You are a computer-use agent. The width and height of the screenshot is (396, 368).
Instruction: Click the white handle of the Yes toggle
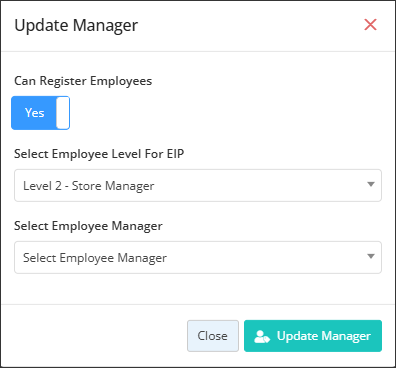(x=63, y=113)
